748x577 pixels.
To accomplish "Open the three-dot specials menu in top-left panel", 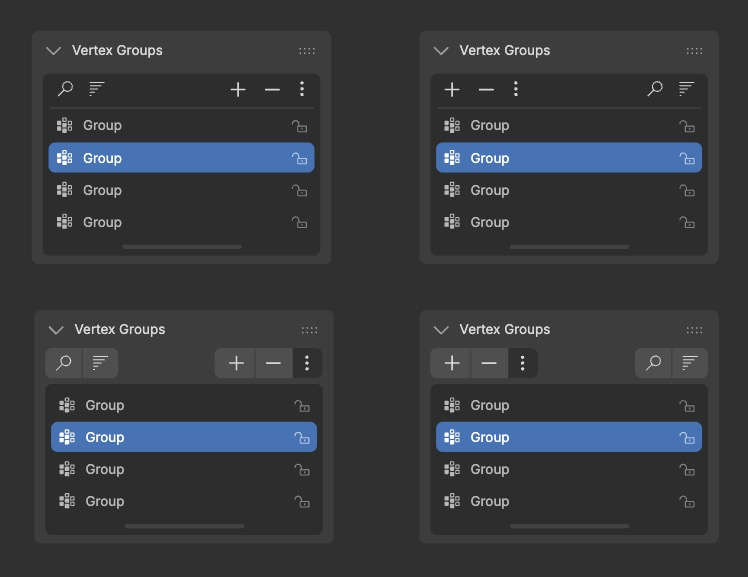I will [302, 89].
